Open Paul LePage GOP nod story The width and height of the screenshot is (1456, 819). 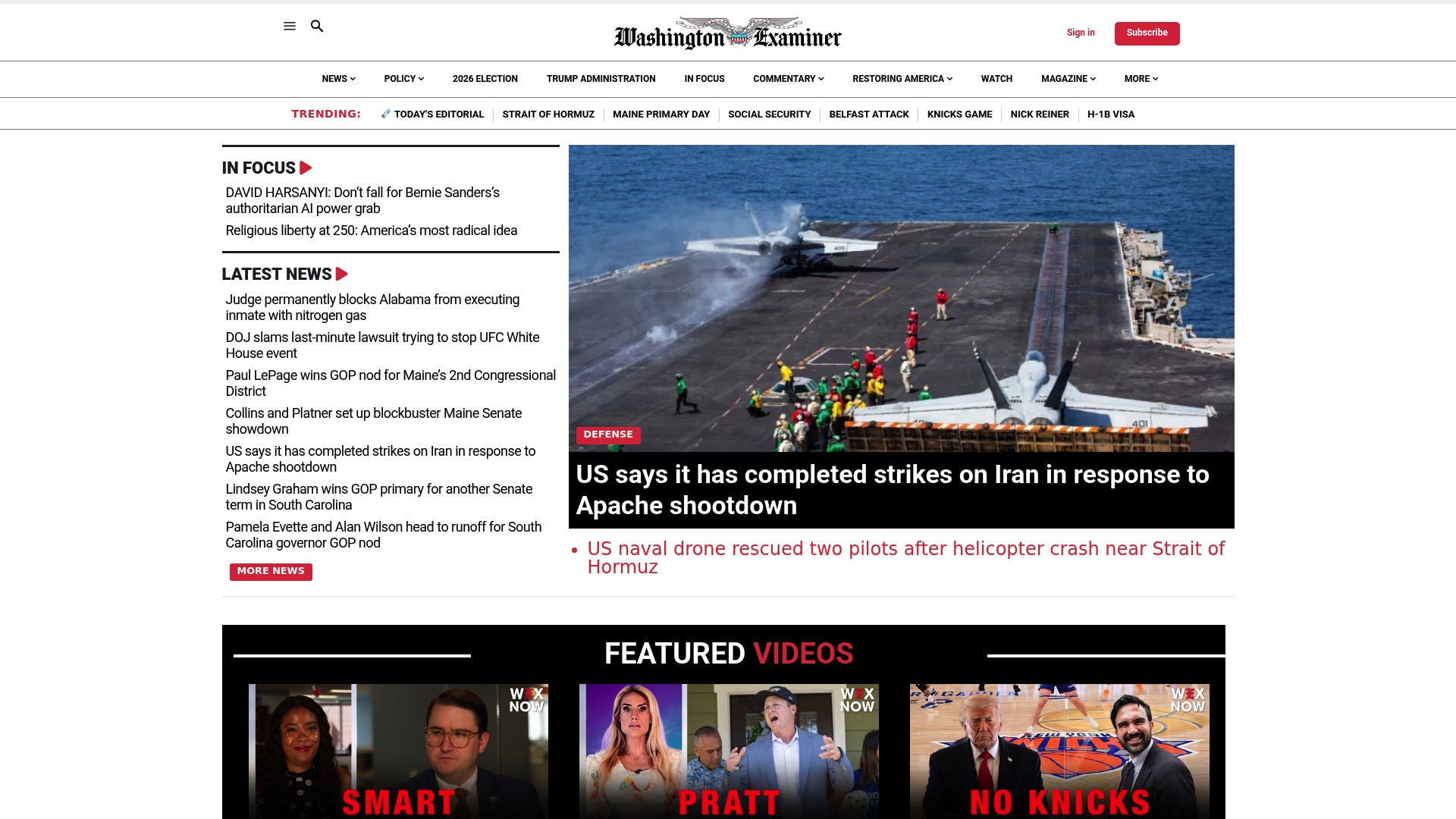[391, 383]
